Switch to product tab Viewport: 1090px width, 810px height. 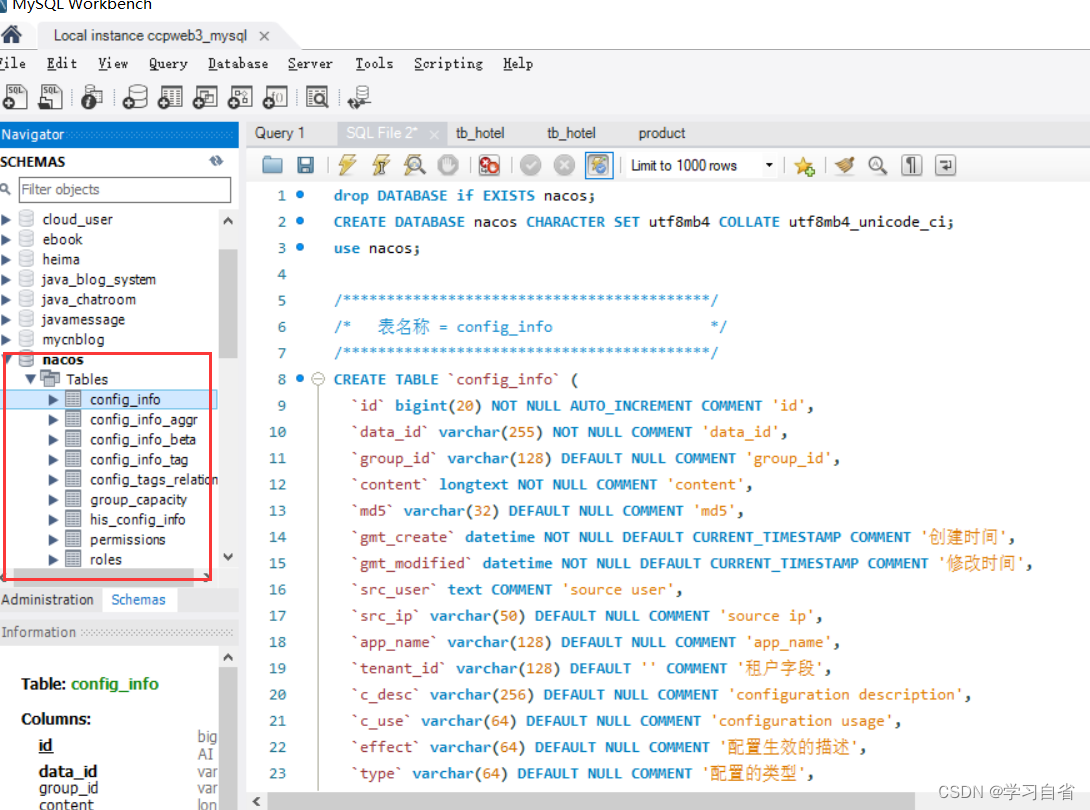pos(662,133)
